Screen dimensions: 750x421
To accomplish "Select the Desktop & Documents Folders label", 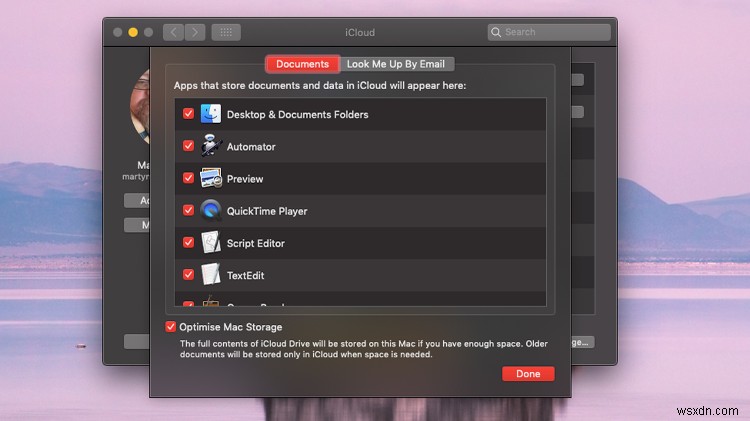I will tap(298, 114).
